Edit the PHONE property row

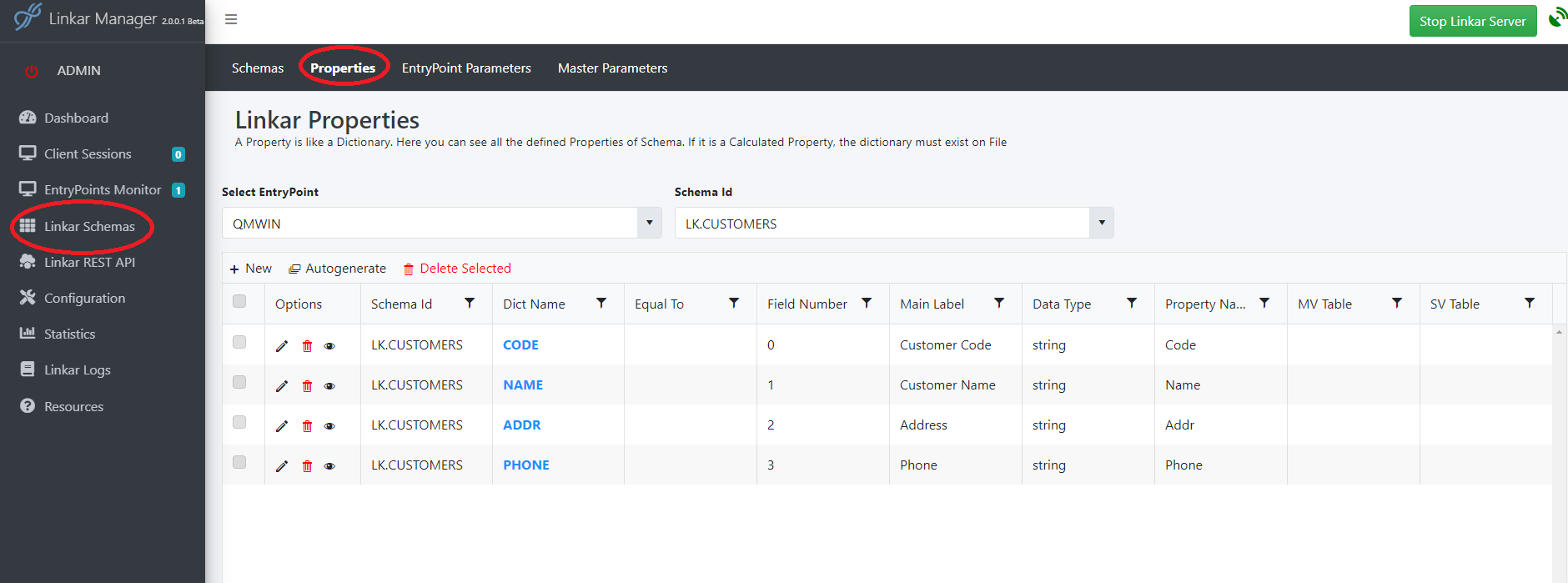[282, 466]
